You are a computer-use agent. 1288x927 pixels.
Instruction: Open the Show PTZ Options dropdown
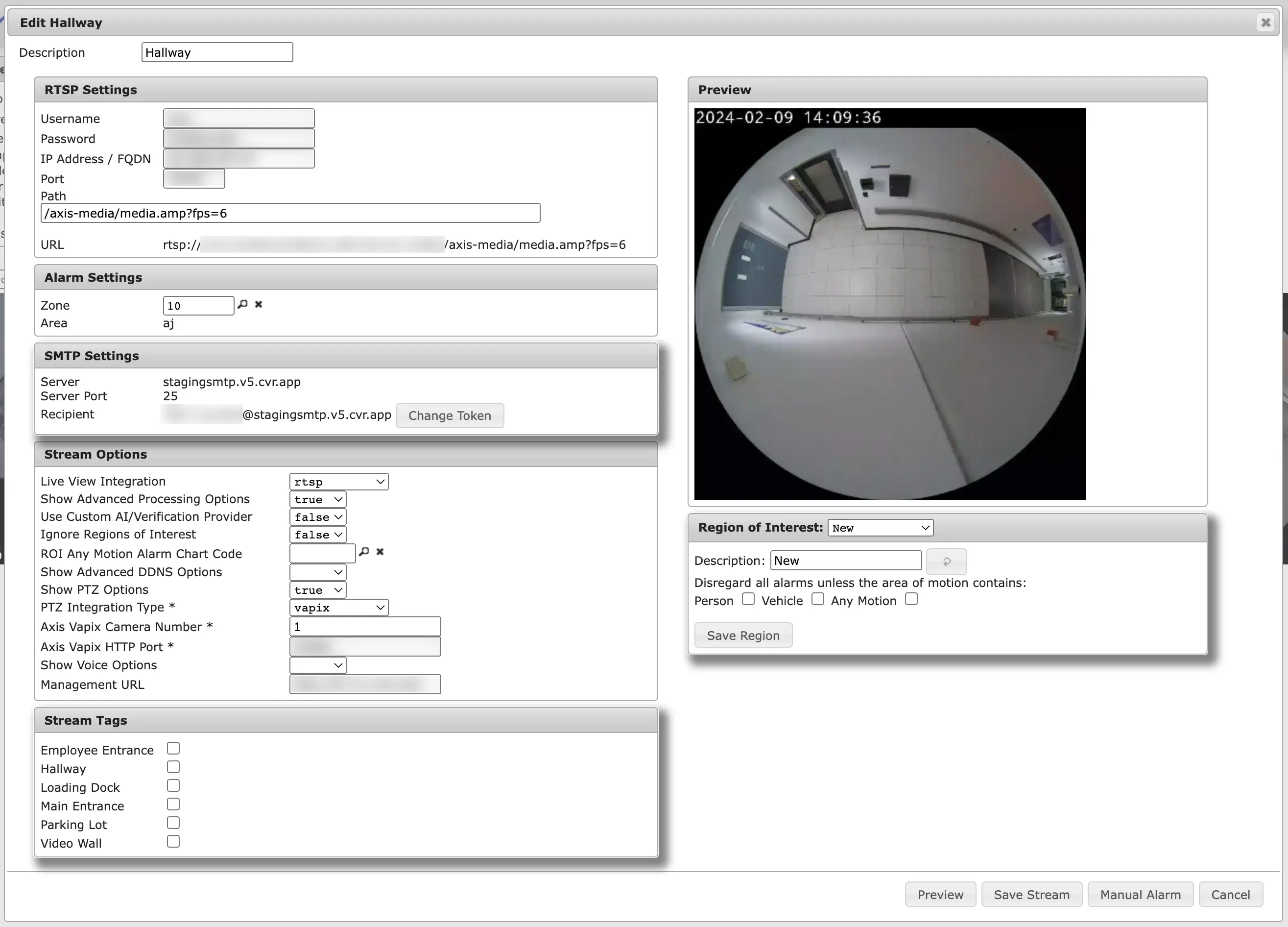coord(317,590)
